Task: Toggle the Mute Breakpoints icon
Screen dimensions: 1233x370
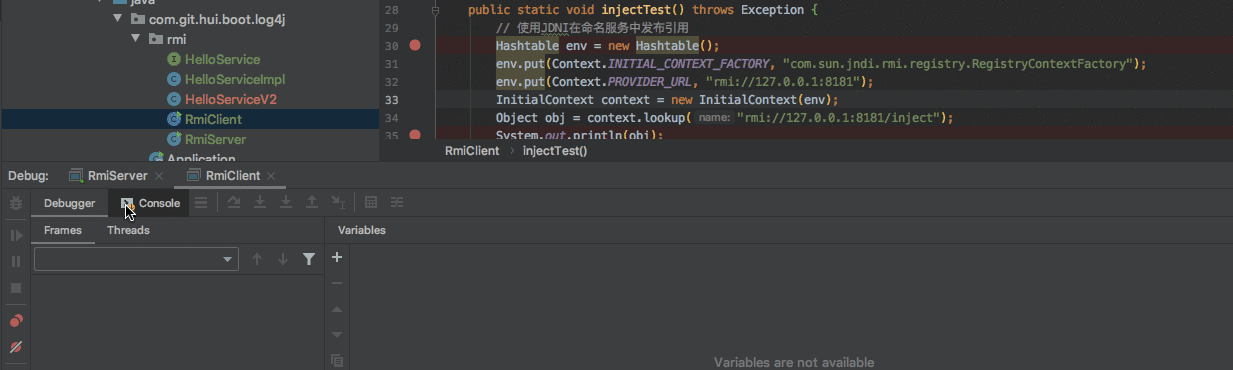Action: [16, 347]
